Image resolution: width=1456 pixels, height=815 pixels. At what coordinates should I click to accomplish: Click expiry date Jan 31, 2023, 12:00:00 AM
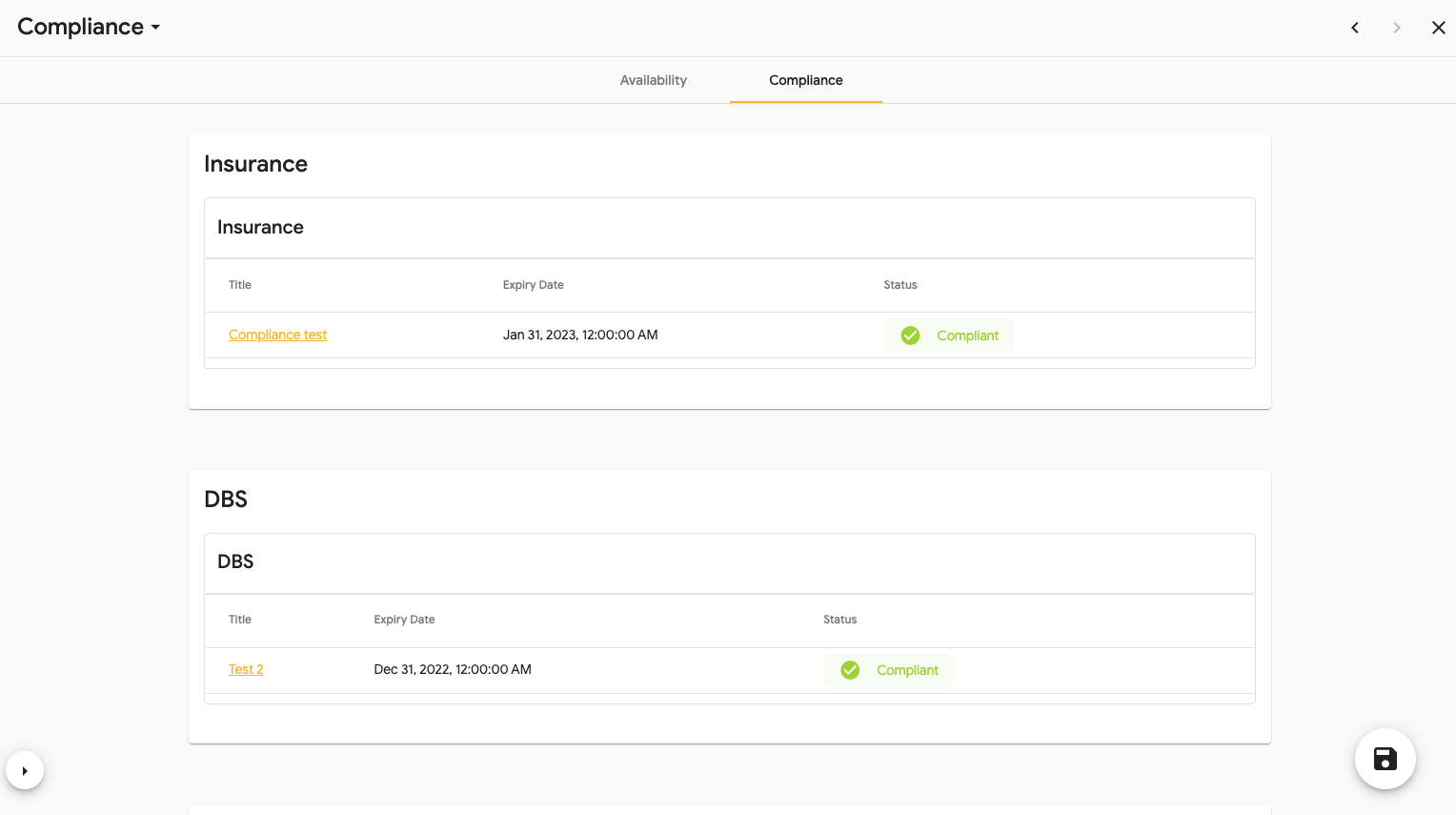click(580, 335)
